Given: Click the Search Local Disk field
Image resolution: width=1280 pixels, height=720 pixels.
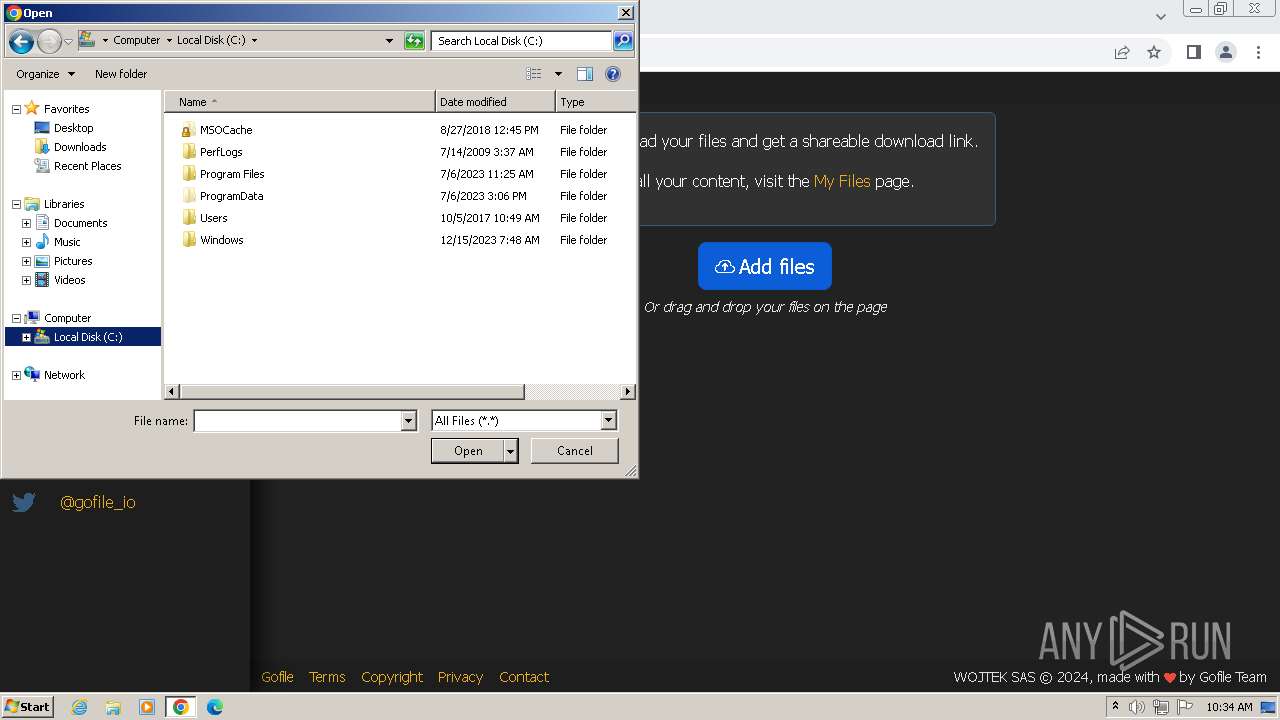Looking at the screenshot, I should point(522,41).
